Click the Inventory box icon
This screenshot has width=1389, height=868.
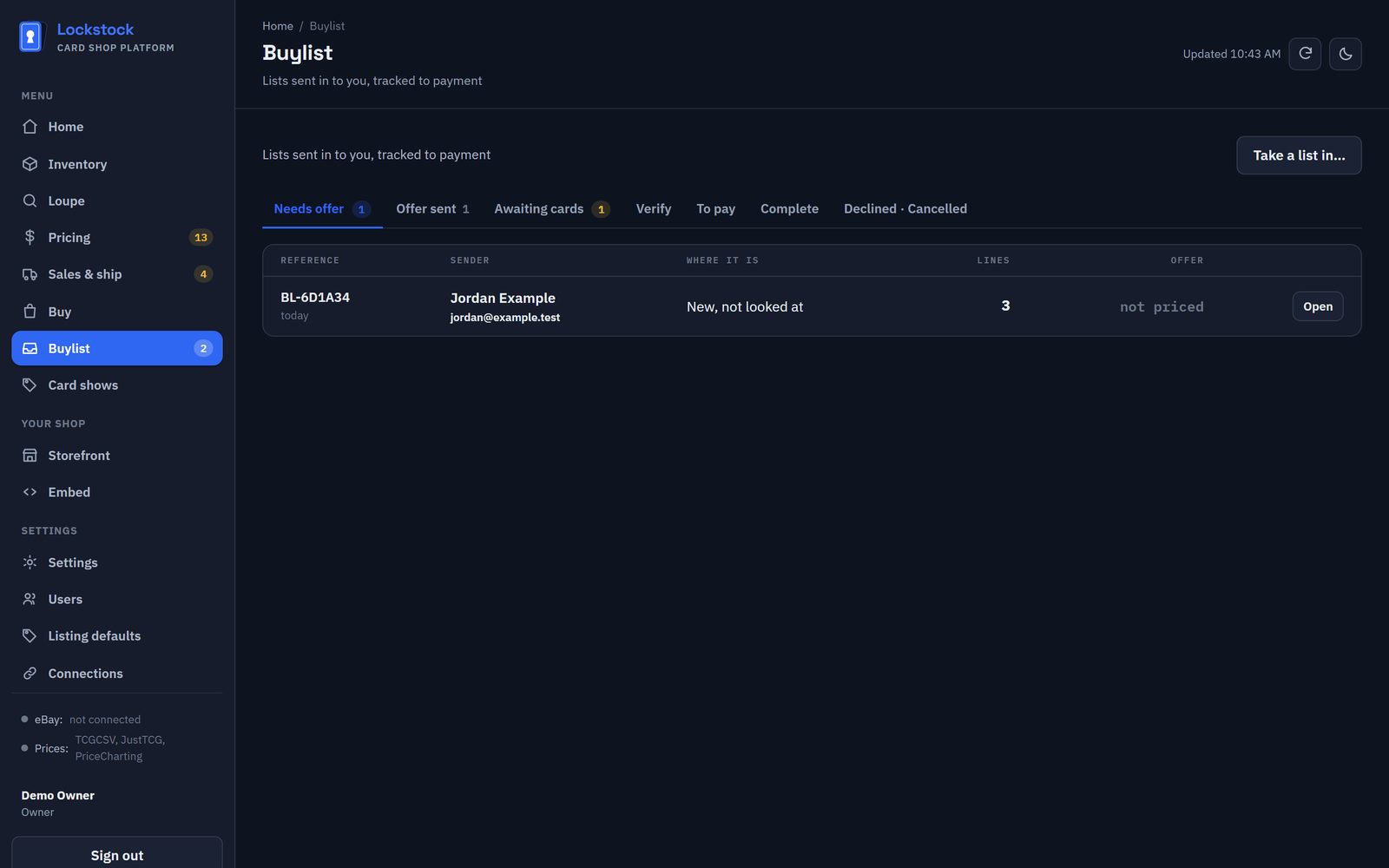coord(30,164)
